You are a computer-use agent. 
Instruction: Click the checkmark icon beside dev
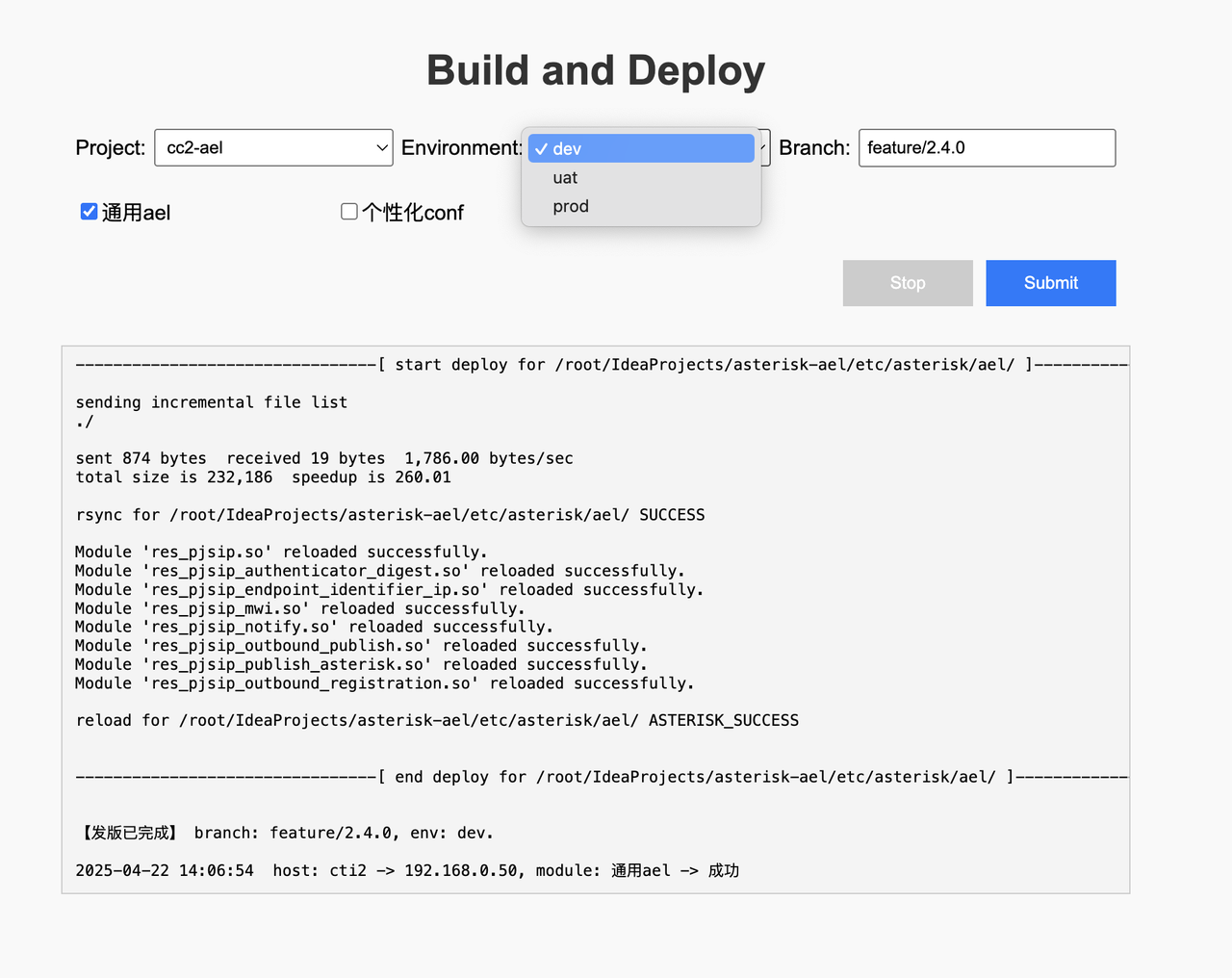(542, 149)
